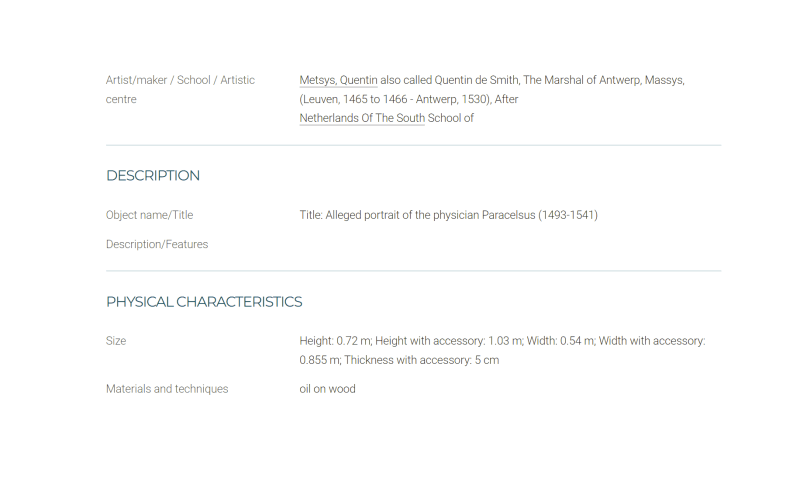Viewport: 800px width, 484px height.
Task: Select the PHYSICAL CHARACTERISTICS heading
Action: pos(204,302)
